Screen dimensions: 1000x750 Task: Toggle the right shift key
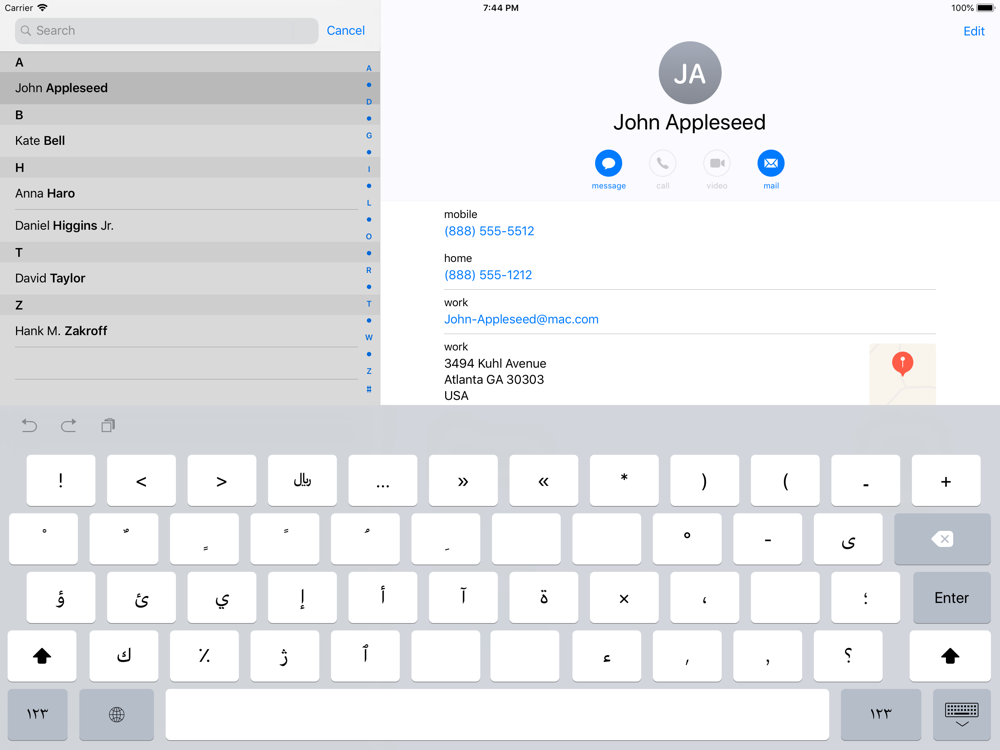[x=949, y=656]
